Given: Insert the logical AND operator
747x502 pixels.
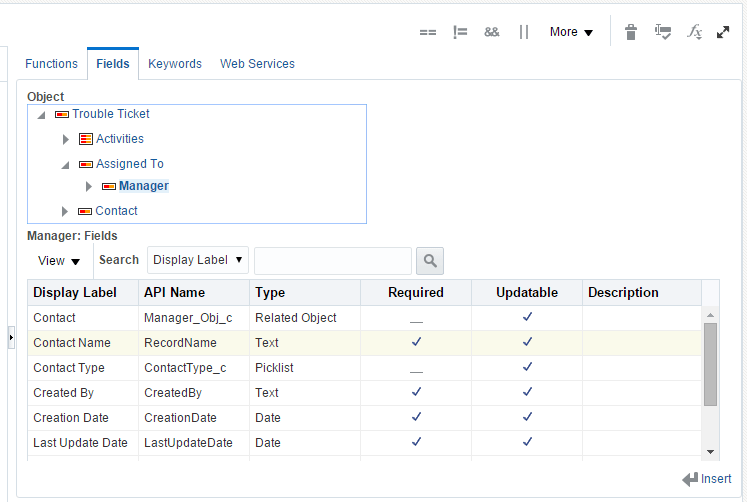Looking at the screenshot, I should click(x=491, y=32).
